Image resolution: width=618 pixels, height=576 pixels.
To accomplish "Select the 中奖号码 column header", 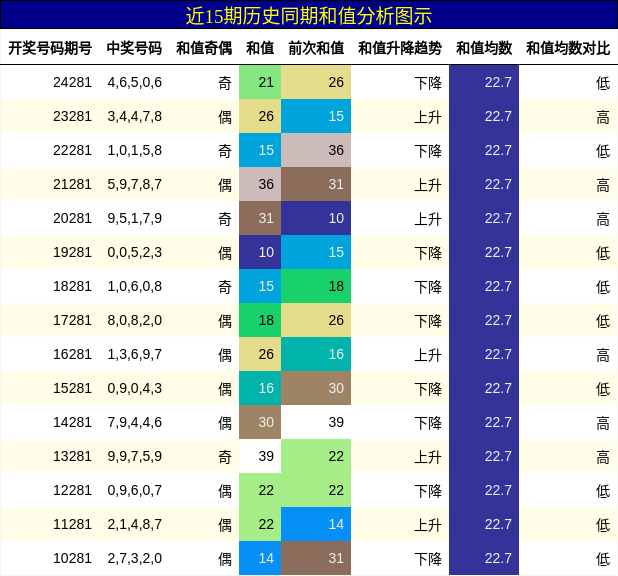I will coord(134,47).
